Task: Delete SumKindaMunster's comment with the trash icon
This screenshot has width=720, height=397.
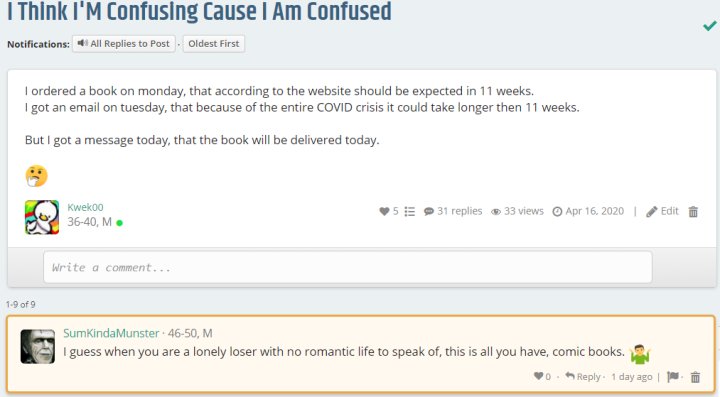Action: pos(696,377)
